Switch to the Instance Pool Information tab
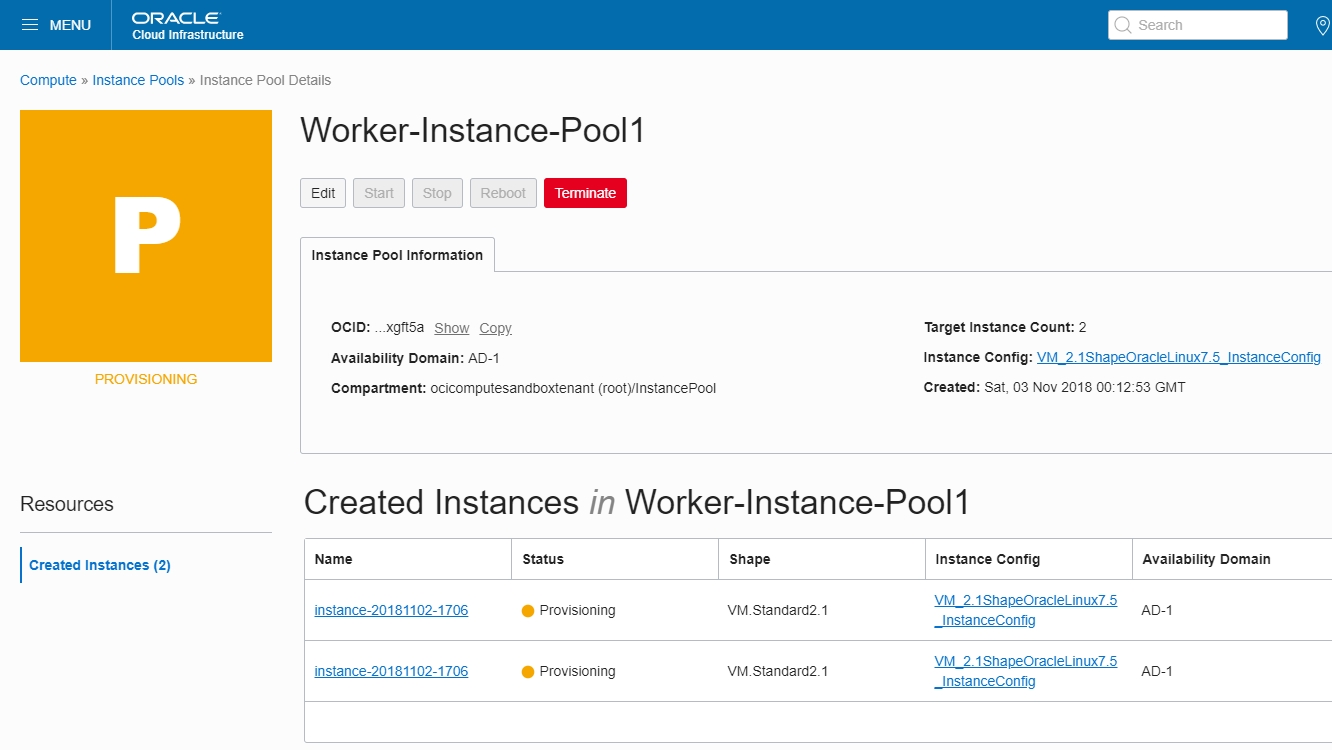 coord(396,255)
